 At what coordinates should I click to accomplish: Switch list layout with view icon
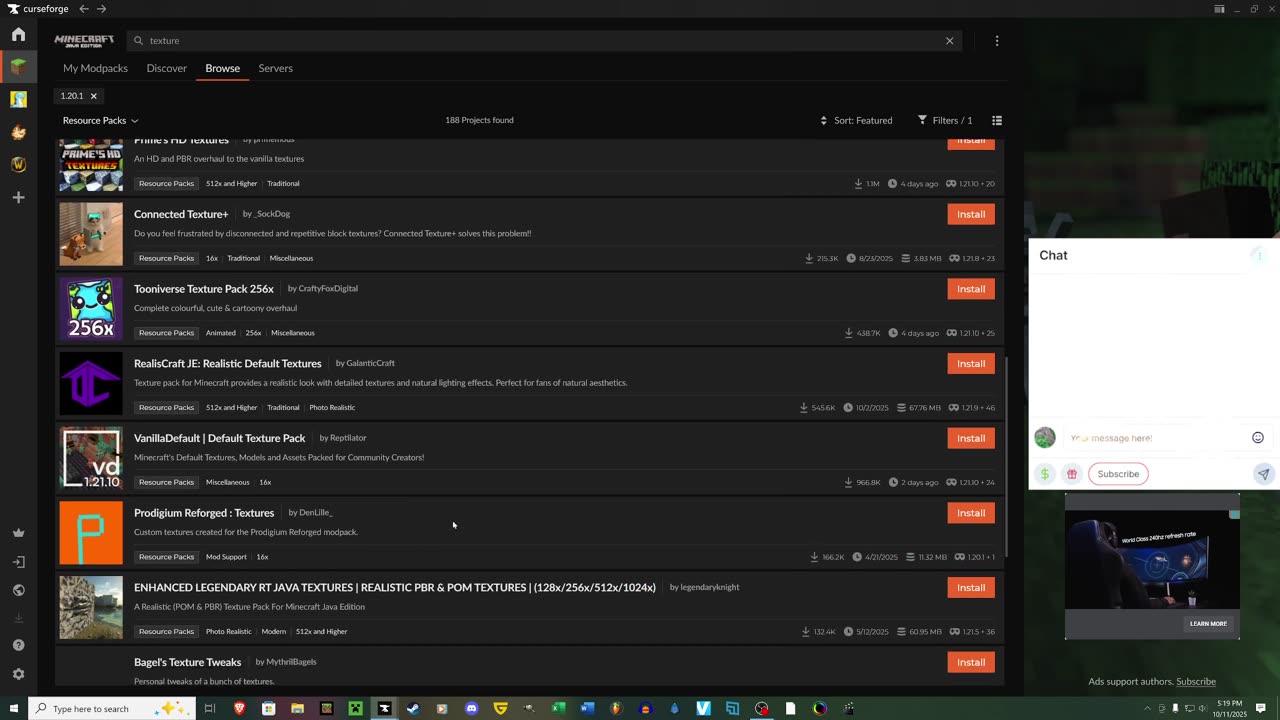click(x=997, y=120)
